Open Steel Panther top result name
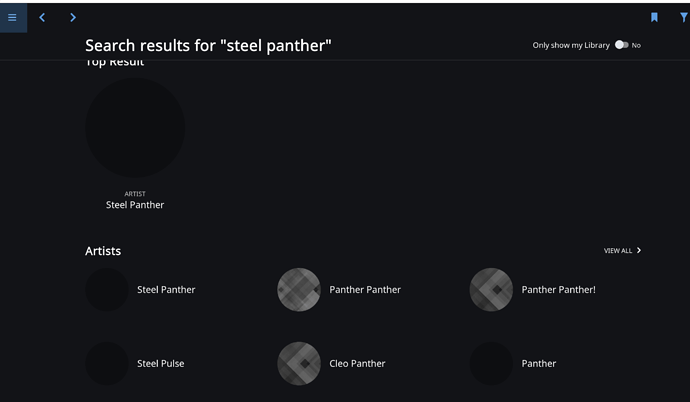 click(135, 205)
